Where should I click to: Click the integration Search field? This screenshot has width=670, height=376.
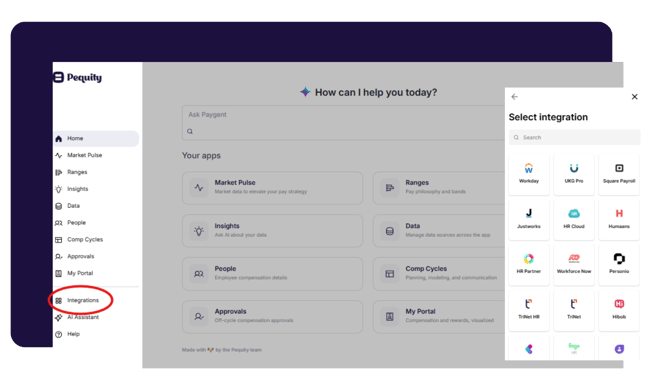574,138
